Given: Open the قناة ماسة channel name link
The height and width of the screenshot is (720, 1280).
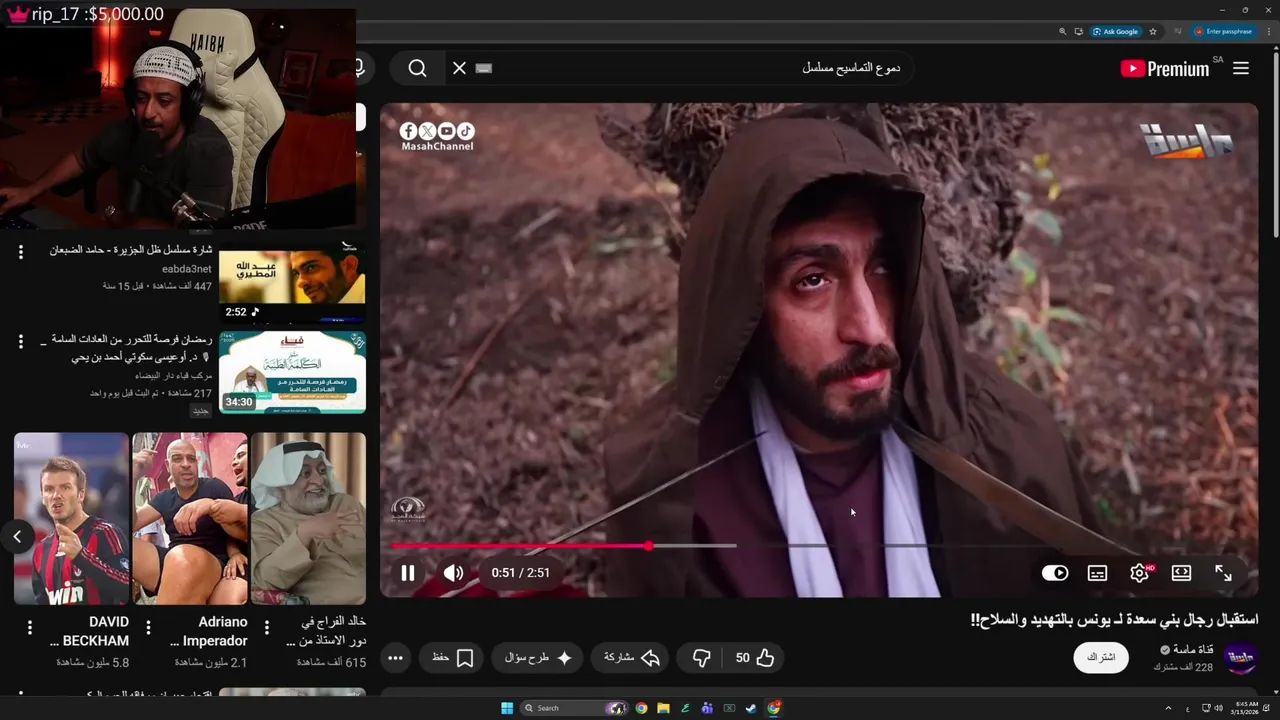Looking at the screenshot, I should [1192, 650].
